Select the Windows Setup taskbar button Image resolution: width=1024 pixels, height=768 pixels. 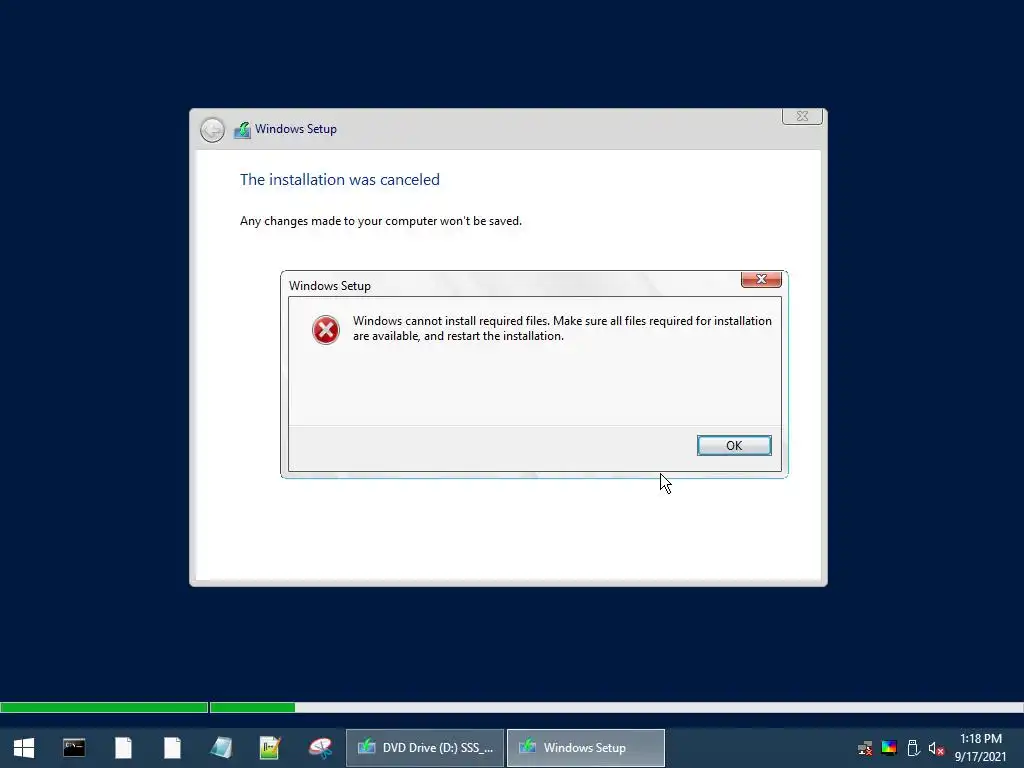tap(586, 748)
